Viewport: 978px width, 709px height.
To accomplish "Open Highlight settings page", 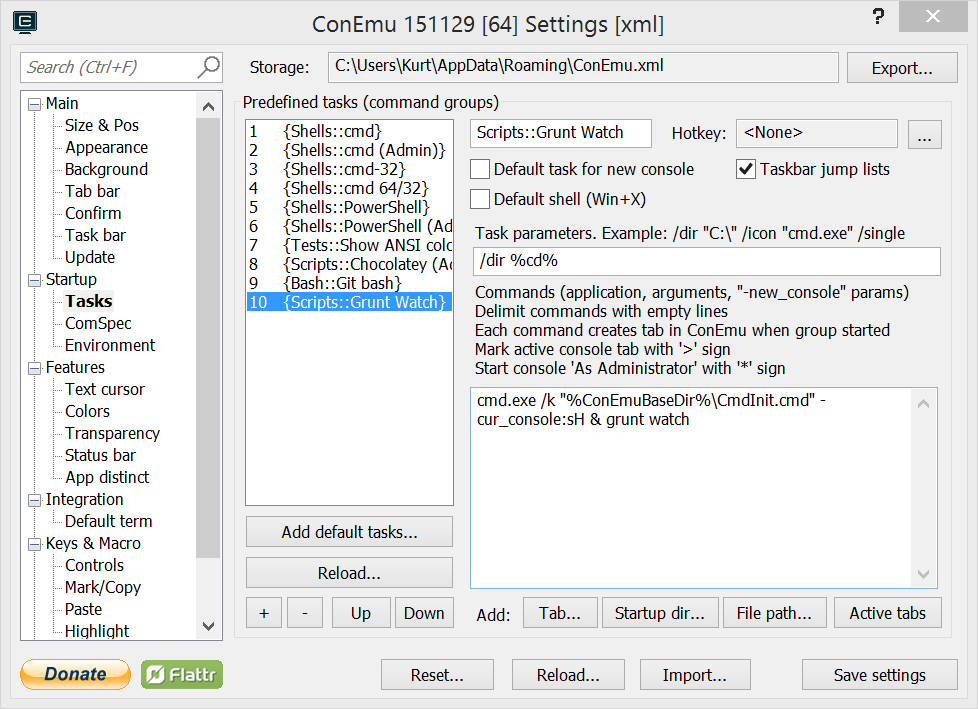I will [x=97, y=631].
